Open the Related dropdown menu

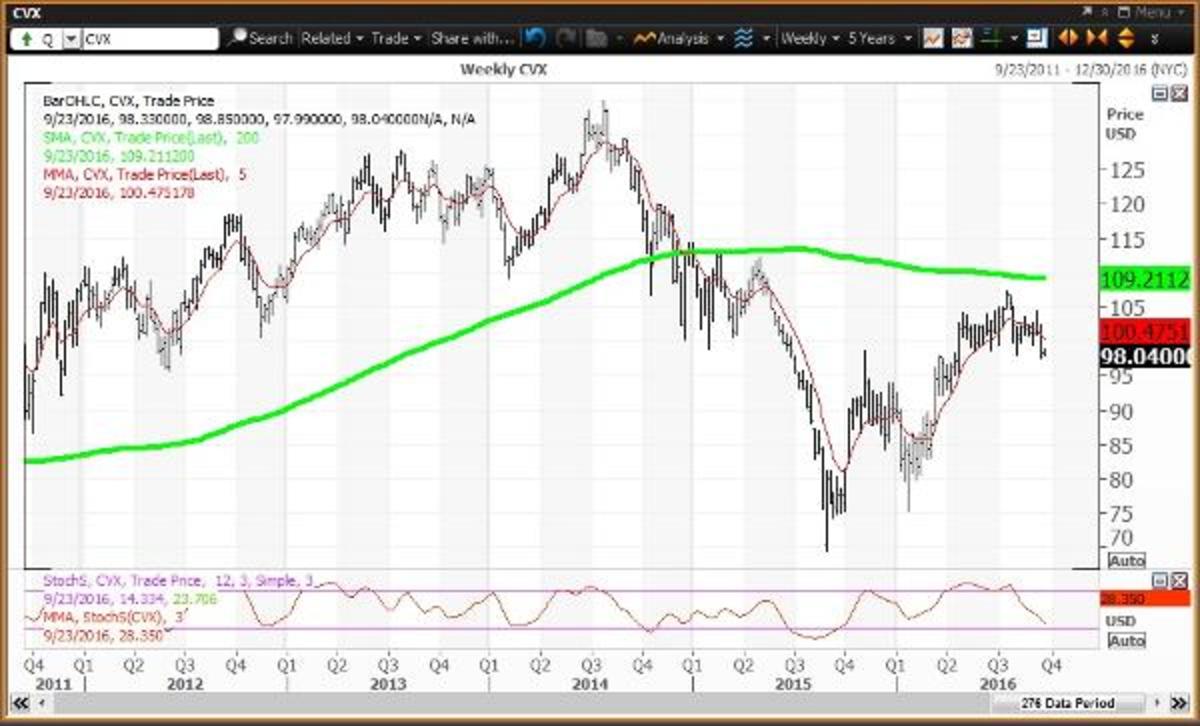pyautogui.click(x=332, y=39)
